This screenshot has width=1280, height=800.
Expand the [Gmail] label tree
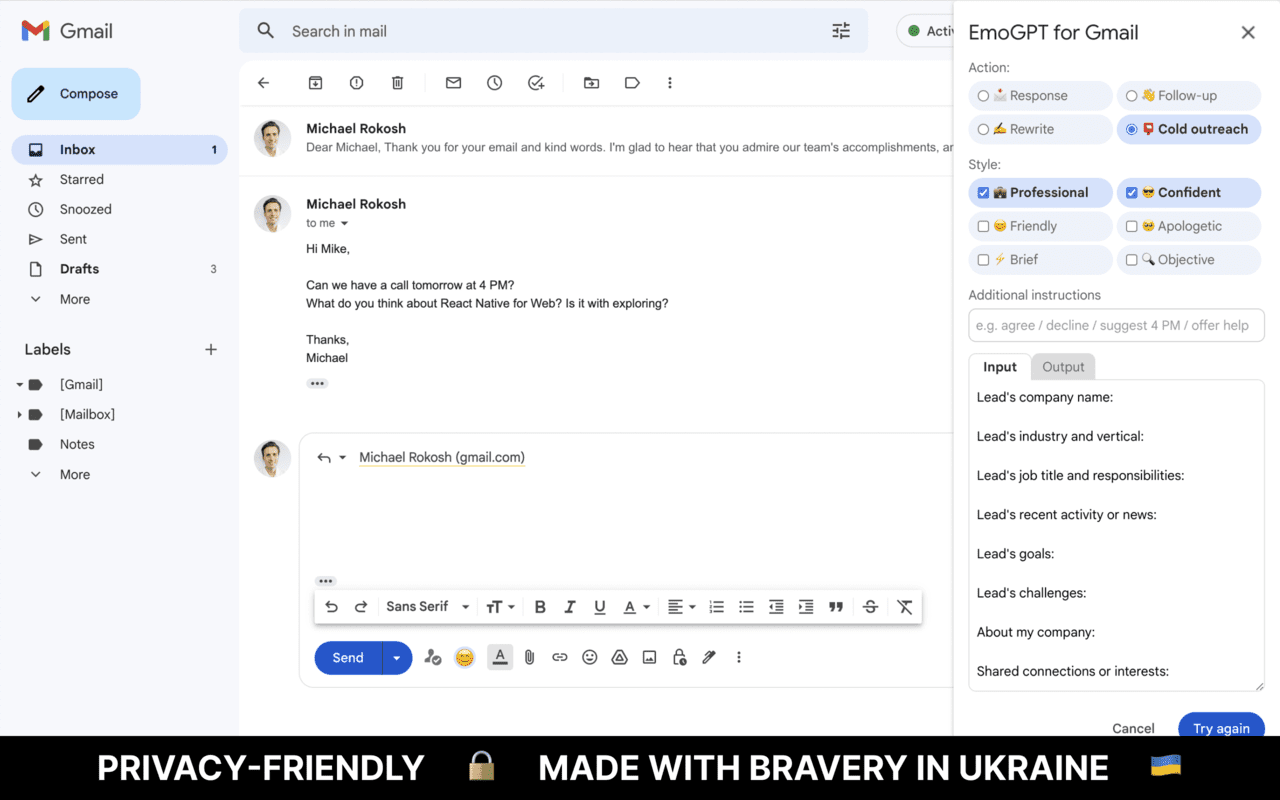(x=19, y=385)
